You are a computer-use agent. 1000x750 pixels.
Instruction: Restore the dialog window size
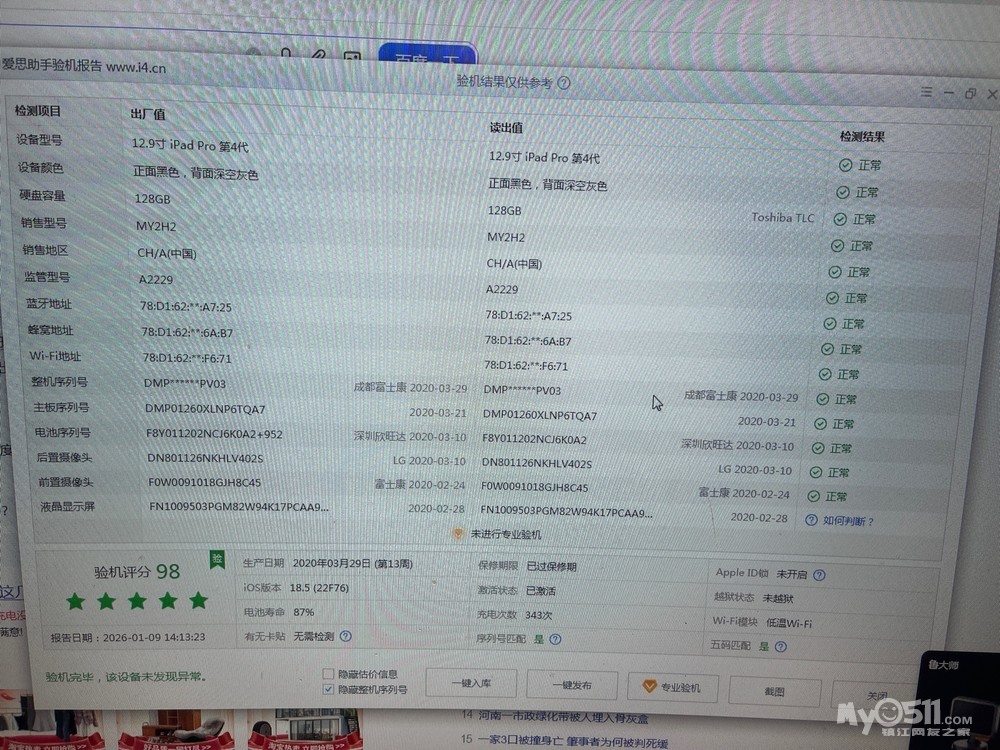coord(970,94)
